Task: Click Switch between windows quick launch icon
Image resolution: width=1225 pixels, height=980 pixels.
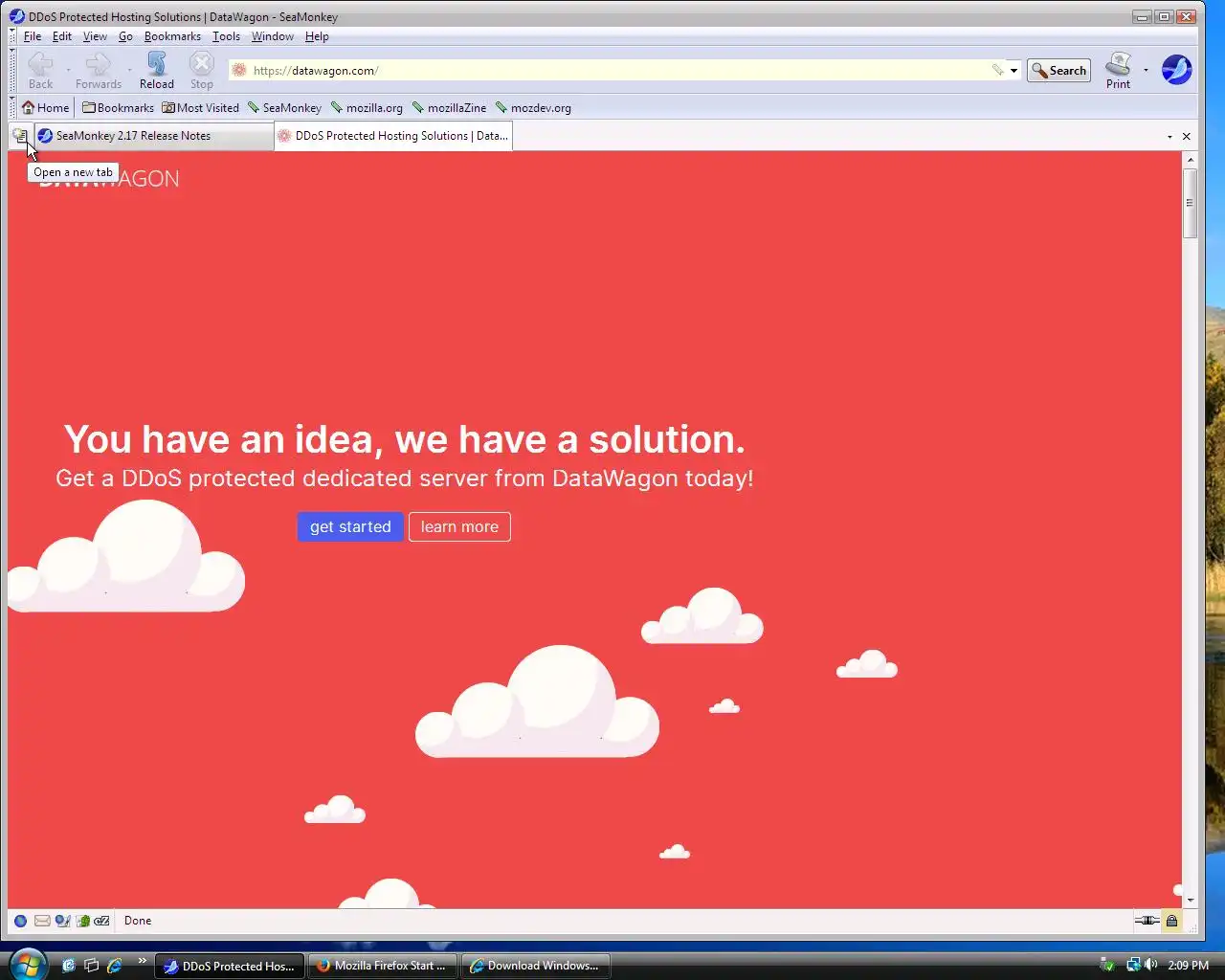Action: click(x=91, y=966)
